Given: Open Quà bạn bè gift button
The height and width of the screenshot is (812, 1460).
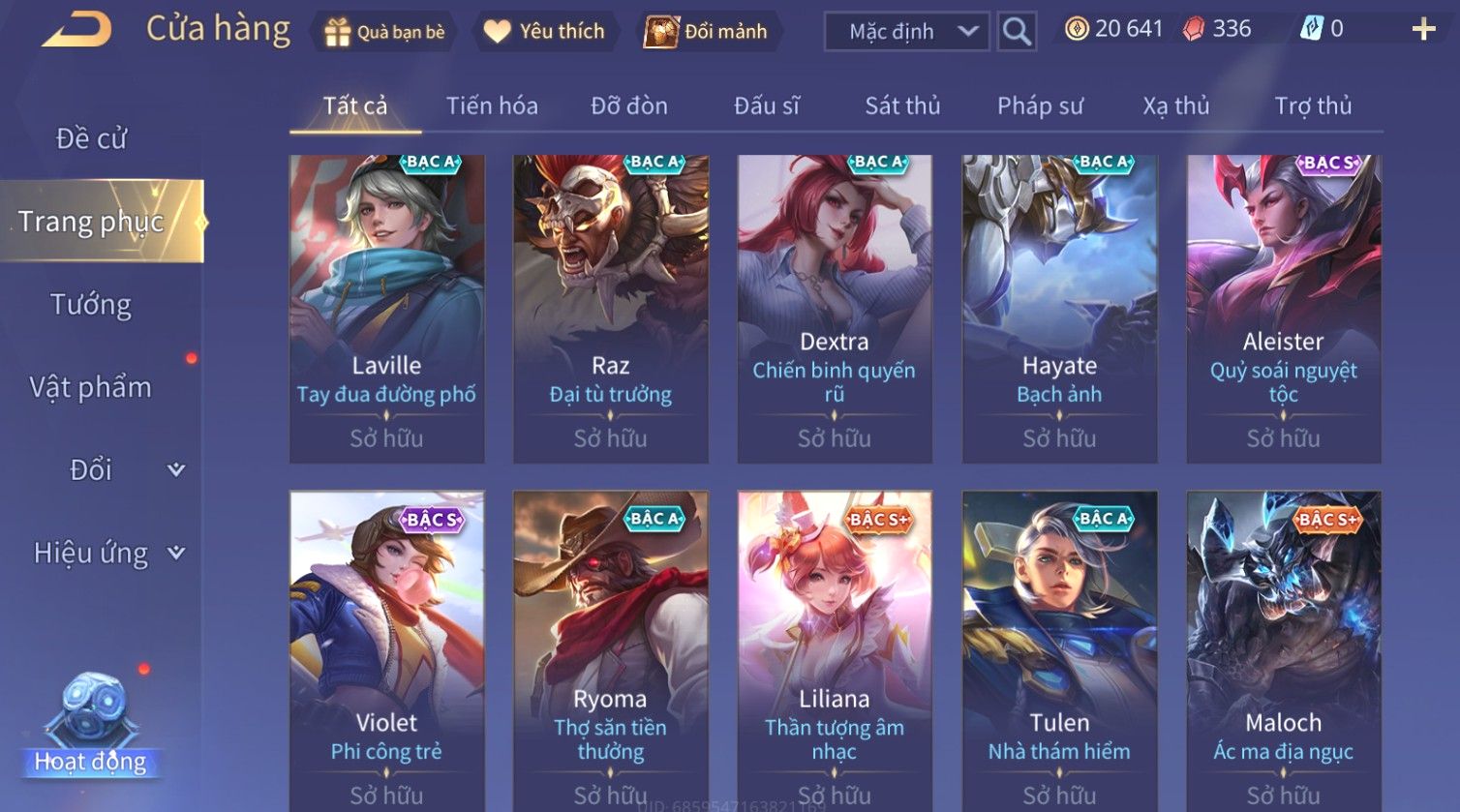Looking at the screenshot, I should [384, 32].
